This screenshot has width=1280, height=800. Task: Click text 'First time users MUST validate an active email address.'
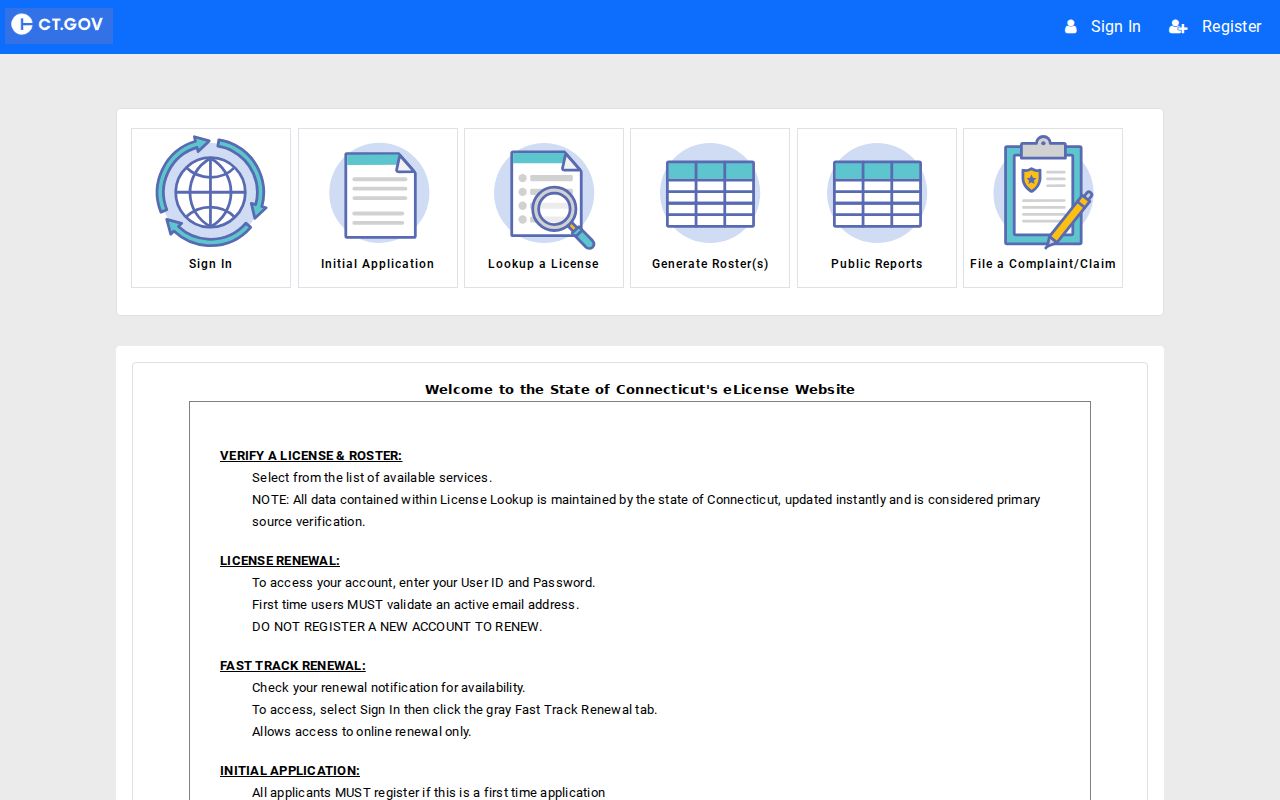[416, 605]
